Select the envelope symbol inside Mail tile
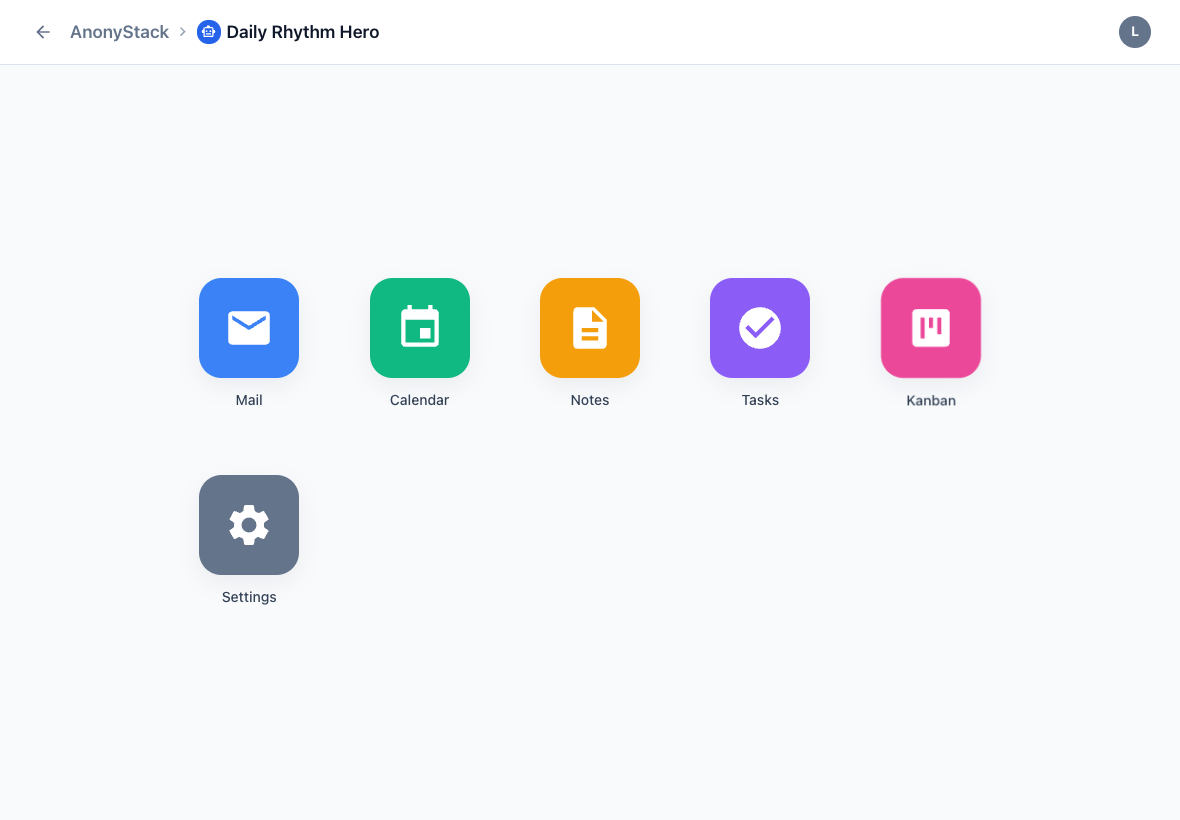Viewport: 1180px width, 820px height. click(248, 328)
